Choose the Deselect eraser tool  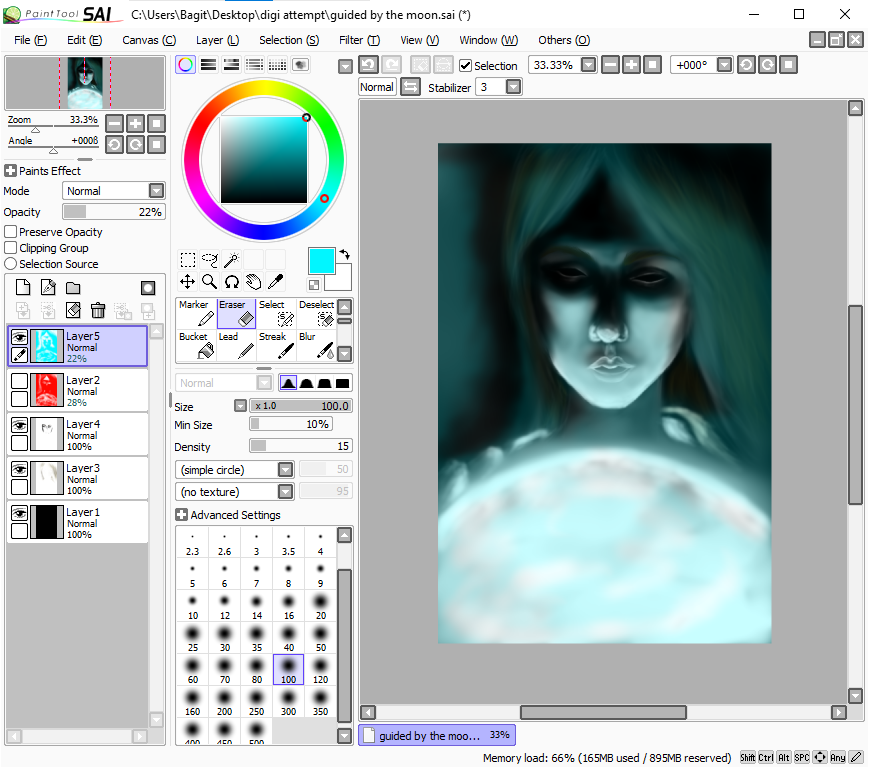pyautogui.click(x=316, y=313)
